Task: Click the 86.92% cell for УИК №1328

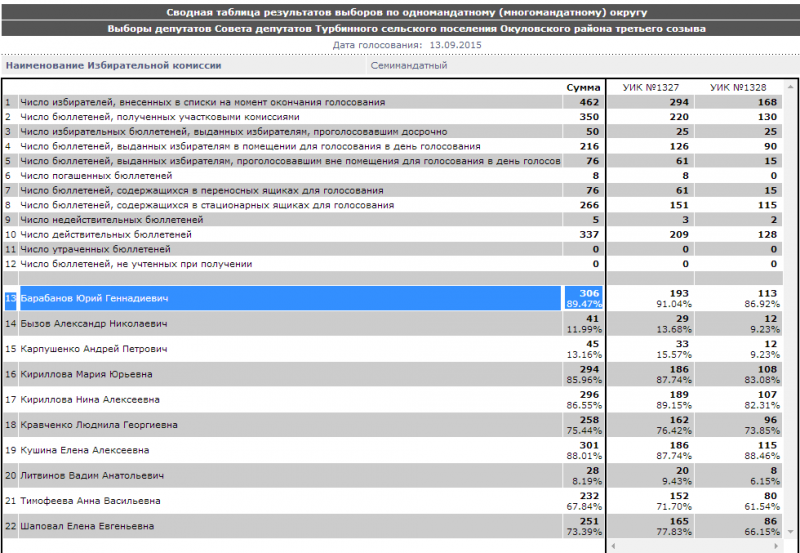Action: coord(762,304)
